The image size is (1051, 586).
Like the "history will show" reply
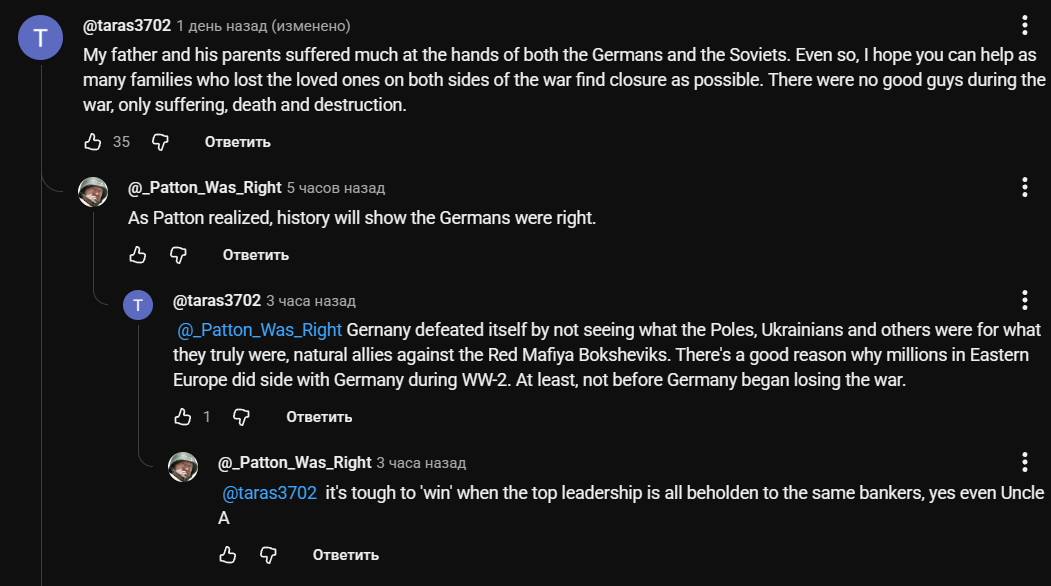point(138,255)
